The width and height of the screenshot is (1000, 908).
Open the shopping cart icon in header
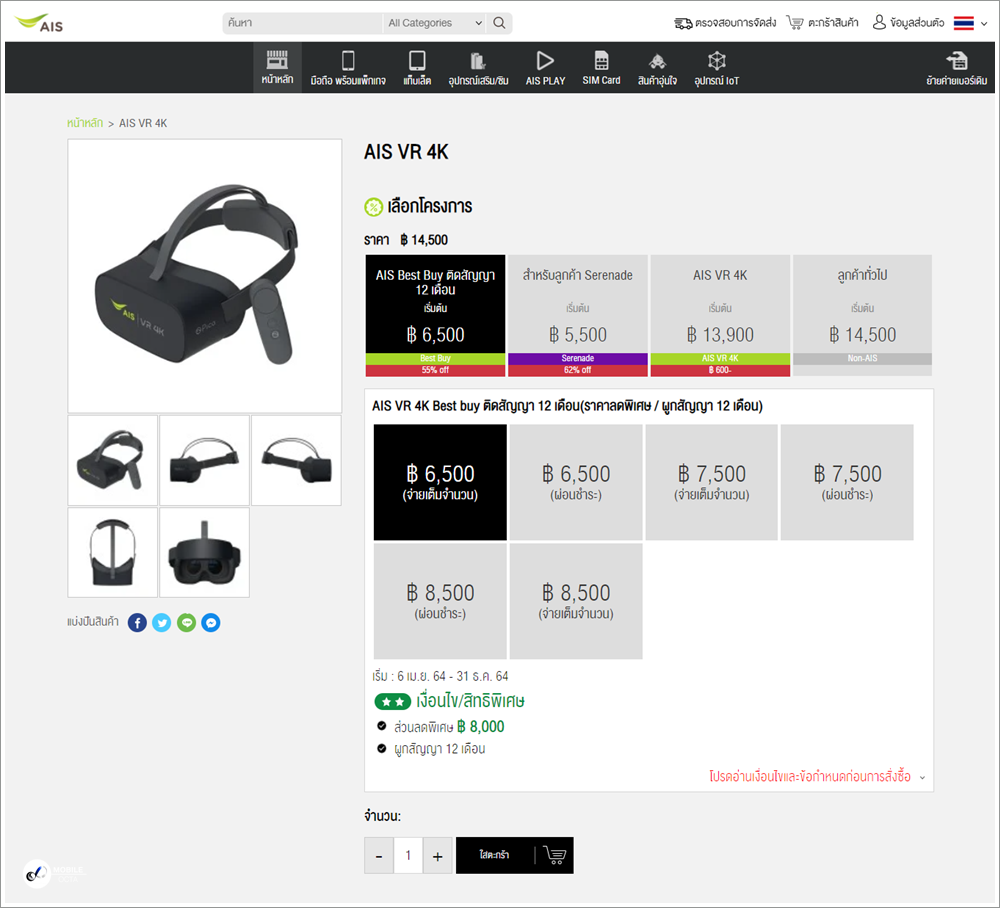coord(795,22)
